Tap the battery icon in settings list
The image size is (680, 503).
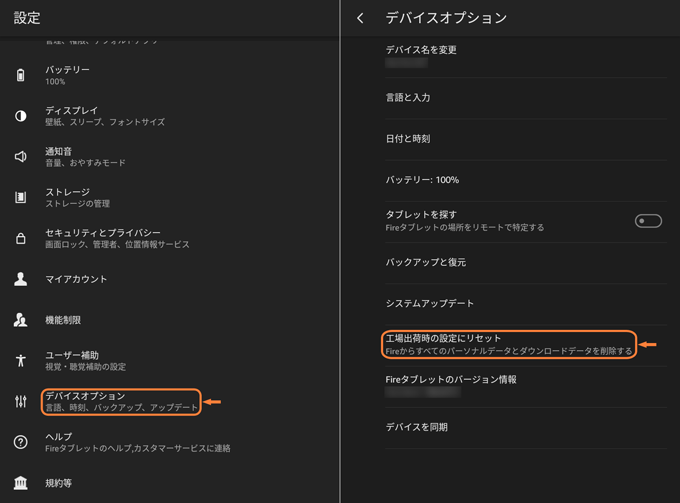20,75
